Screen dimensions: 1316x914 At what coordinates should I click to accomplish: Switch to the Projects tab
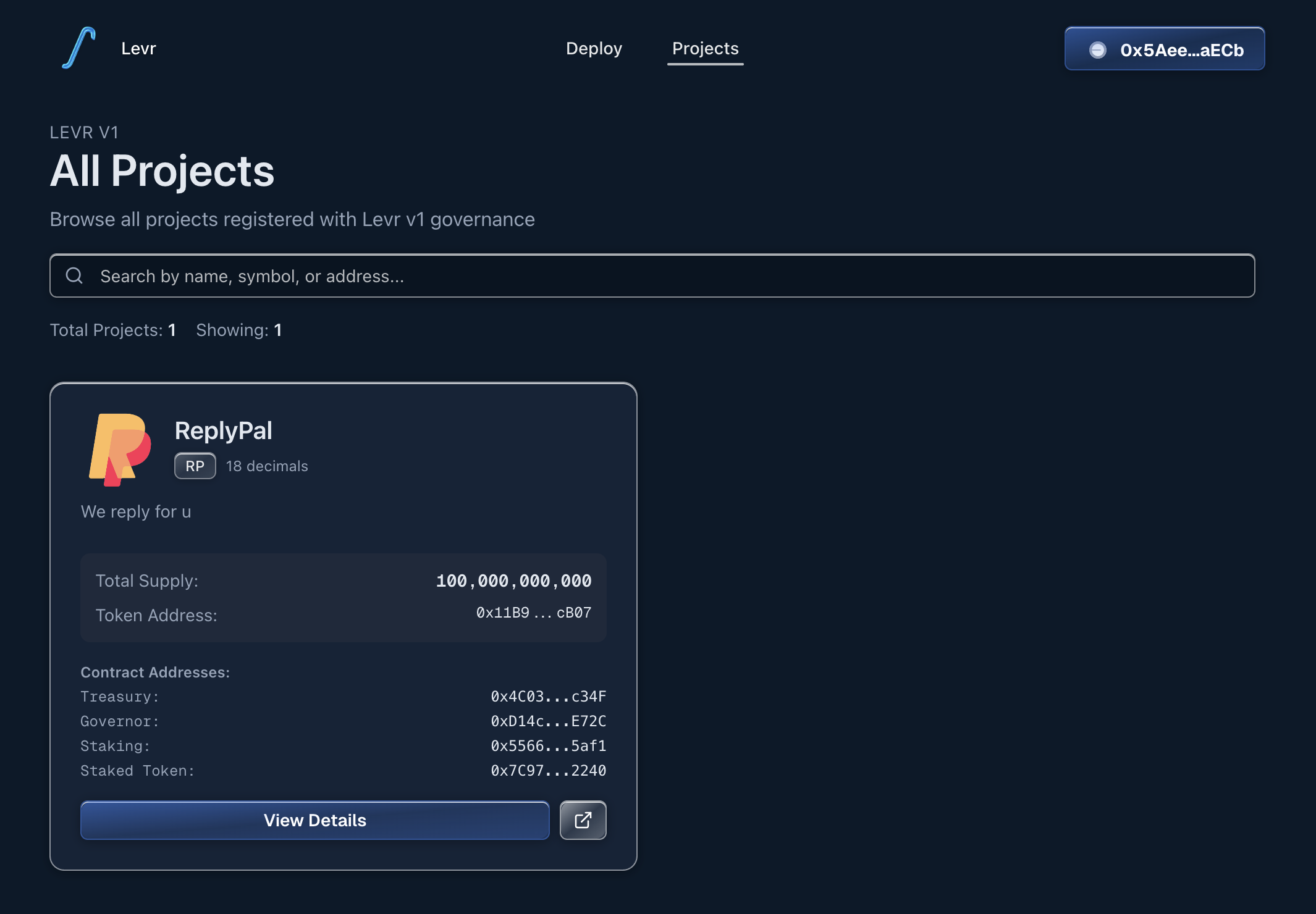coord(705,48)
